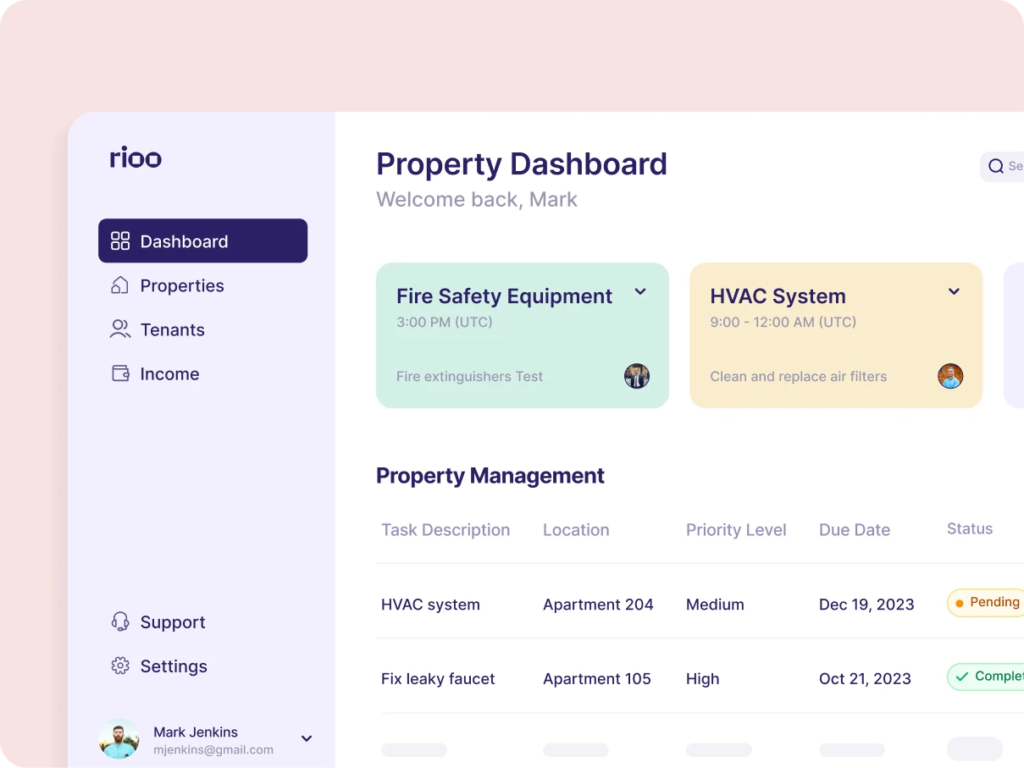Click 'High' priority cell
This screenshot has width=1024, height=768.
[703, 679]
